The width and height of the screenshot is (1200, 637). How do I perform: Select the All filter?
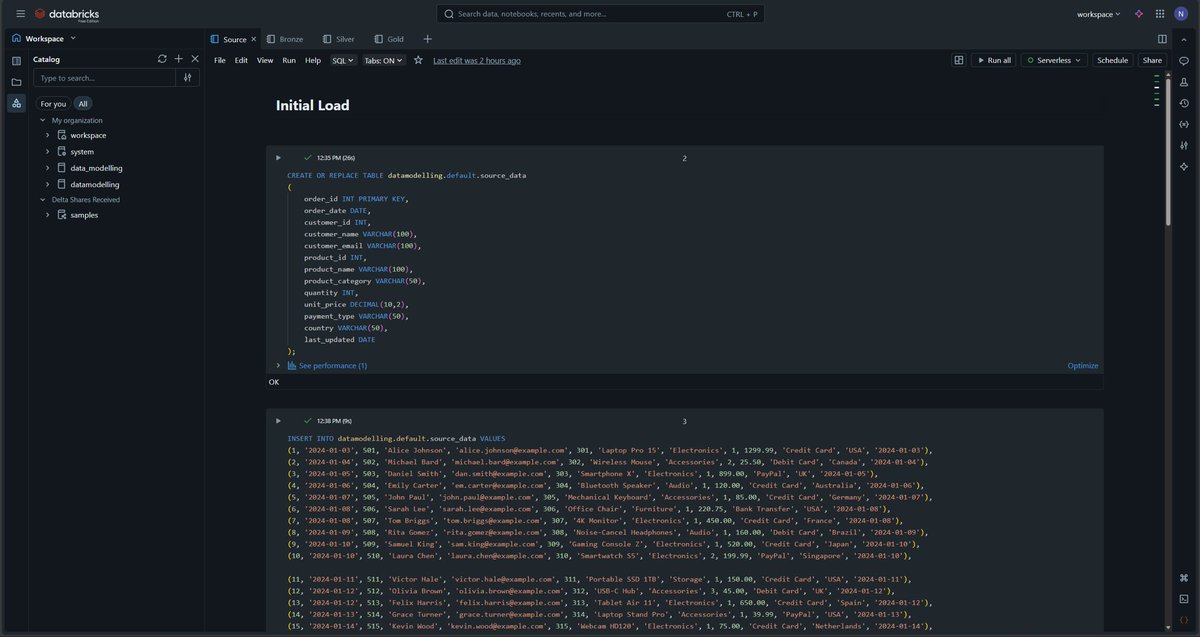coord(83,103)
